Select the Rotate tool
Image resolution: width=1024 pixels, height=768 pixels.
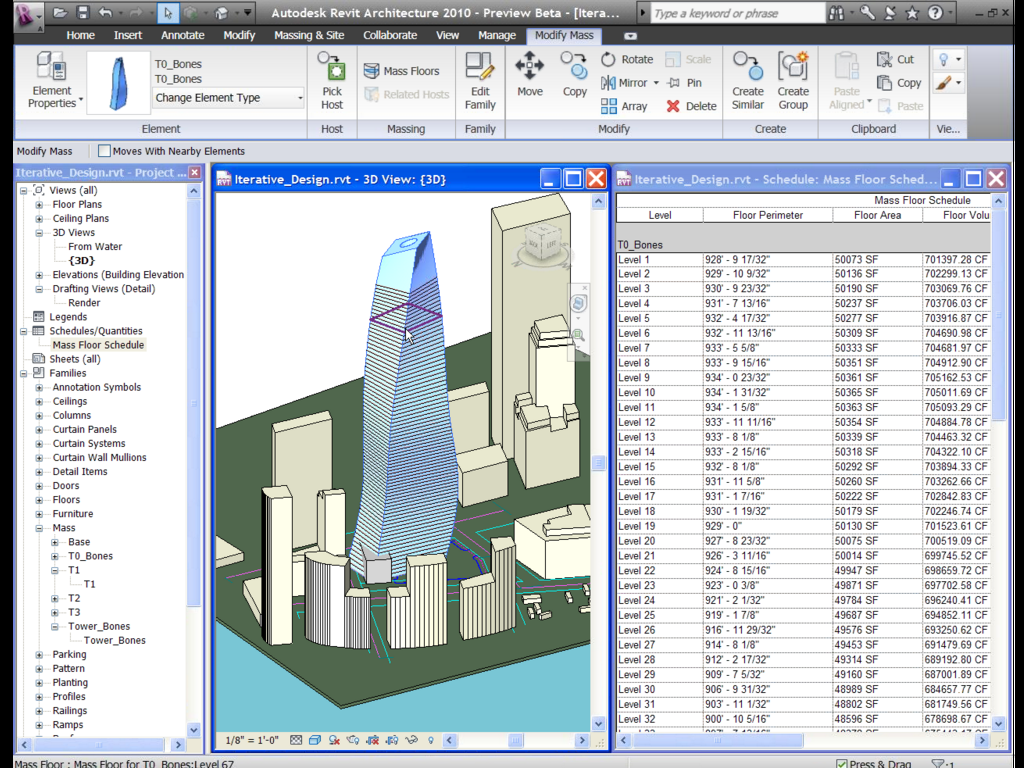point(627,59)
